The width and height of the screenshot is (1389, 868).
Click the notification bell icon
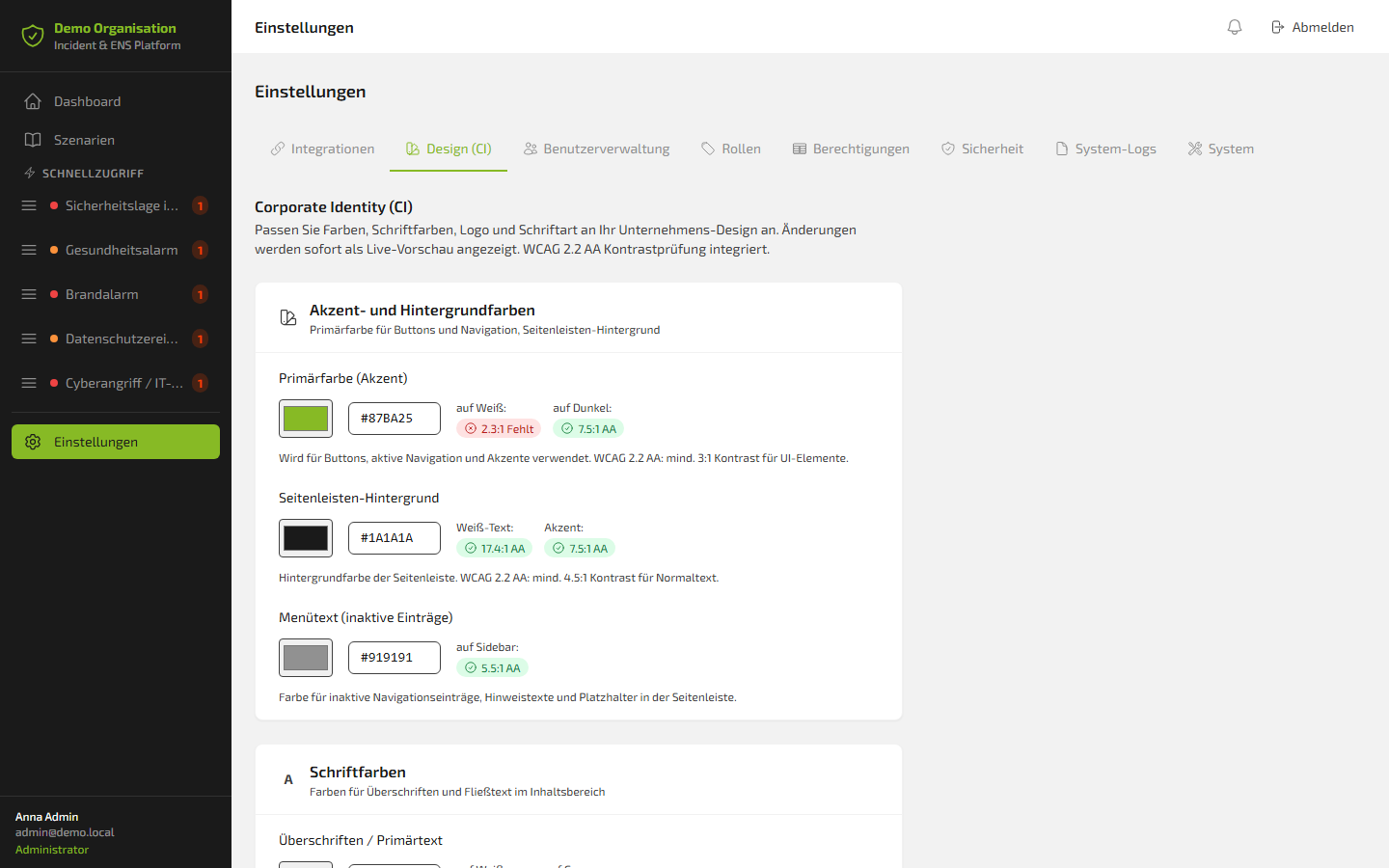point(1235,27)
